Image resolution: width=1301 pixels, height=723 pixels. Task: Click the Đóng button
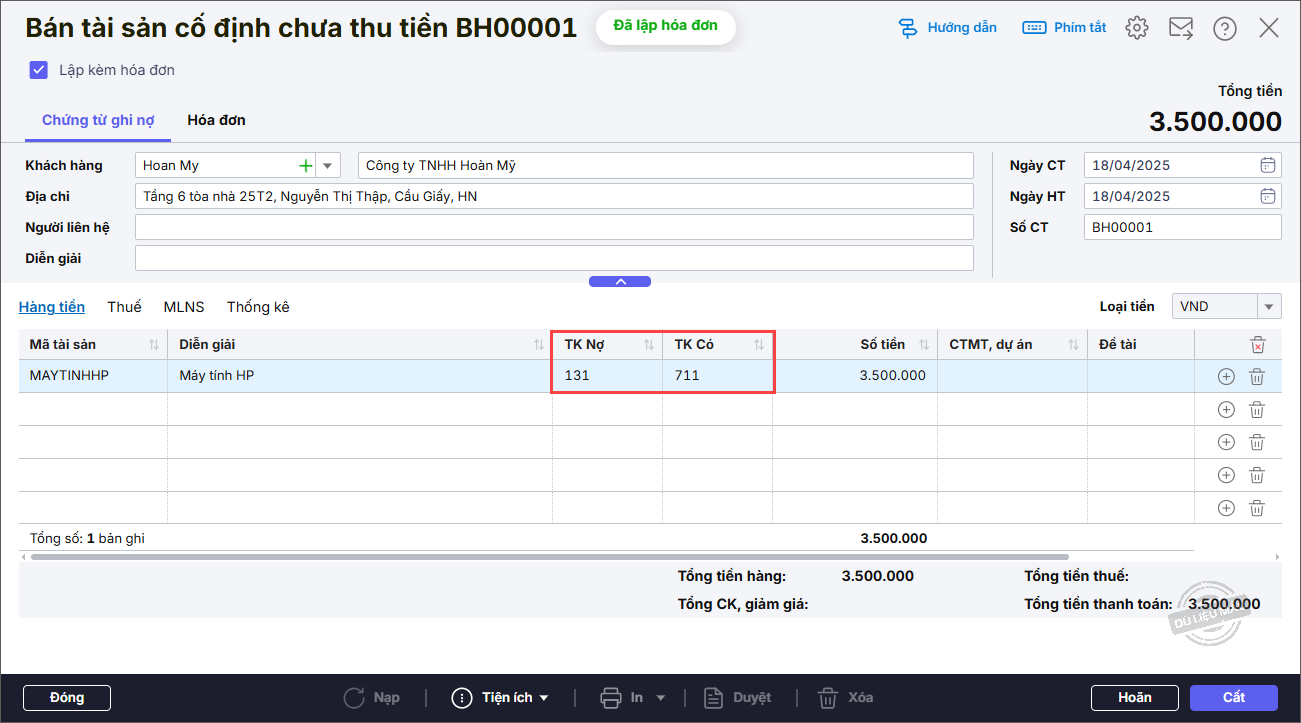click(x=67, y=698)
